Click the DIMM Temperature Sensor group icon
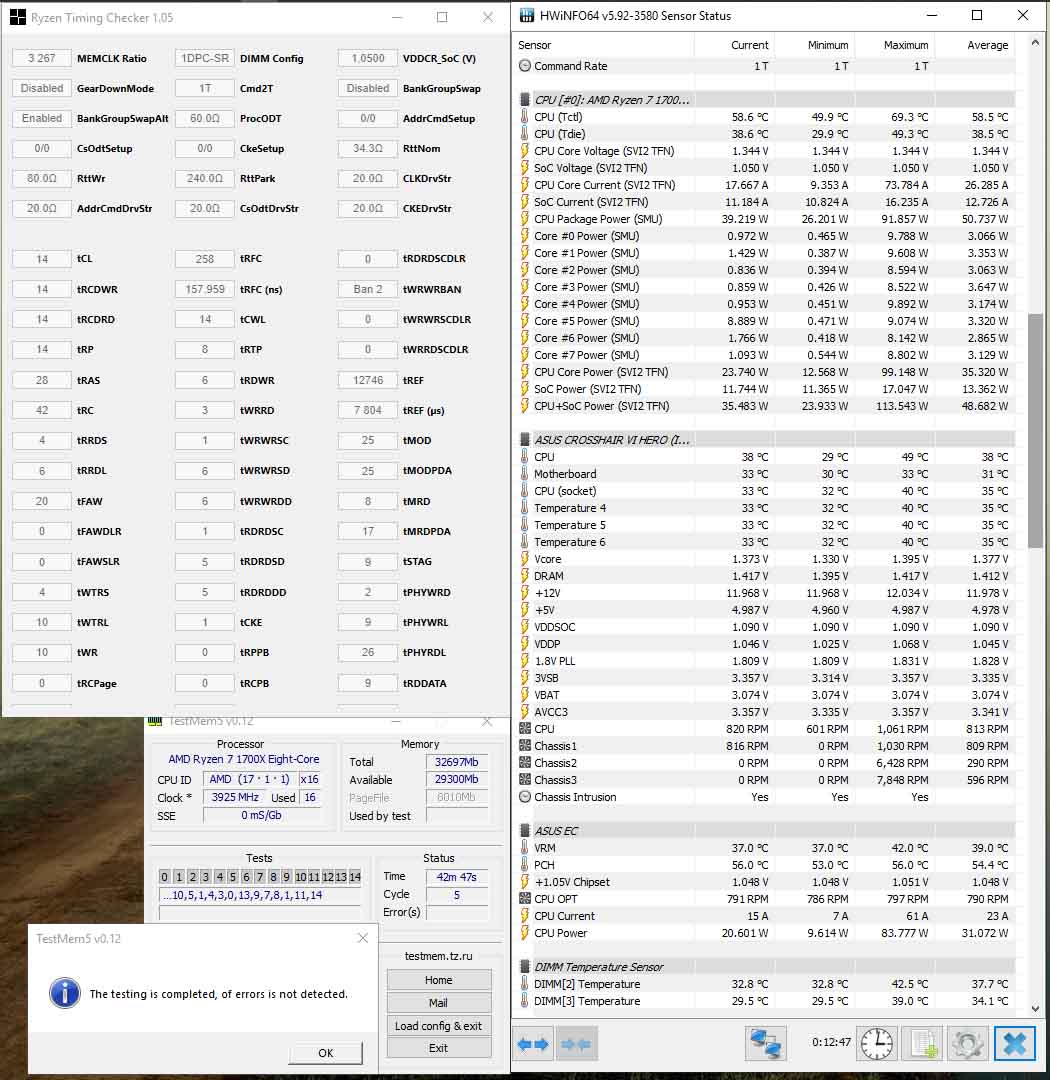This screenshot has width=1050, height=1080. coord(525,967)
